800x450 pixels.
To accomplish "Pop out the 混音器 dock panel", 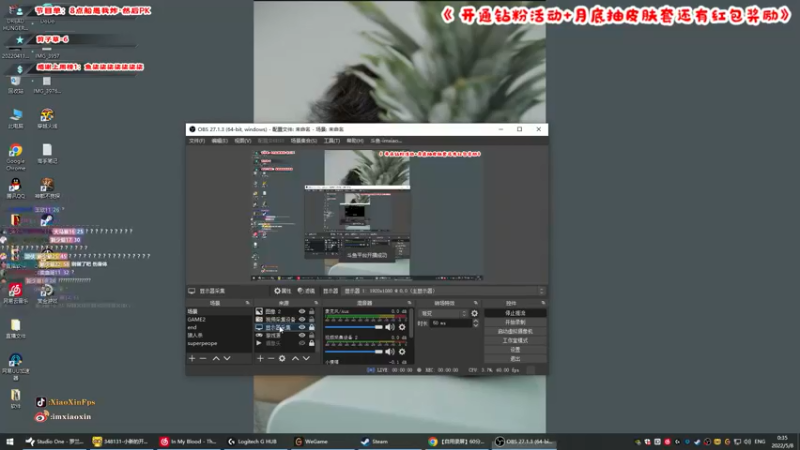I will pyautogui.click(x=409, y=303).
